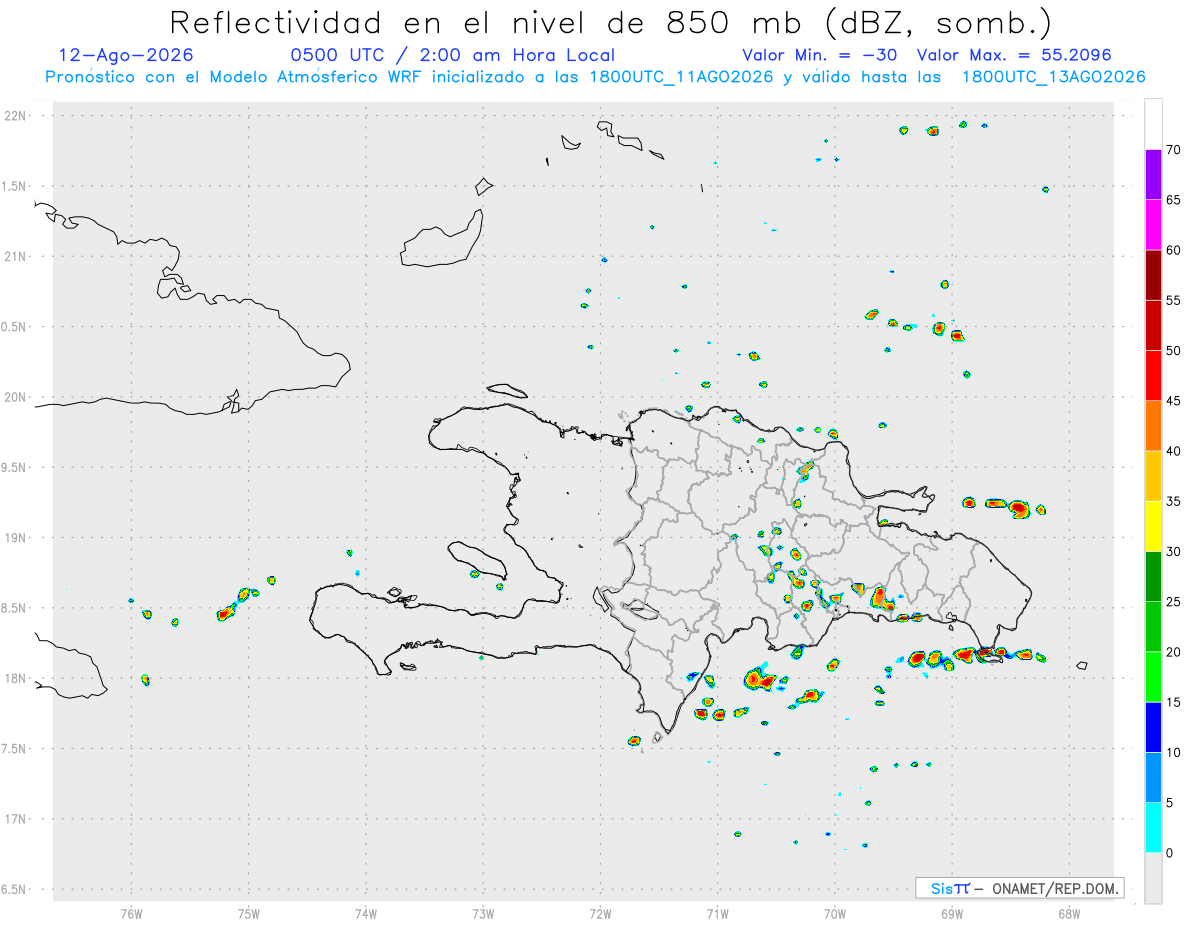This screenshot has width=1200, height=927.
Task: Click the white above-70 colorbar segment
Action: [1153, 125]
